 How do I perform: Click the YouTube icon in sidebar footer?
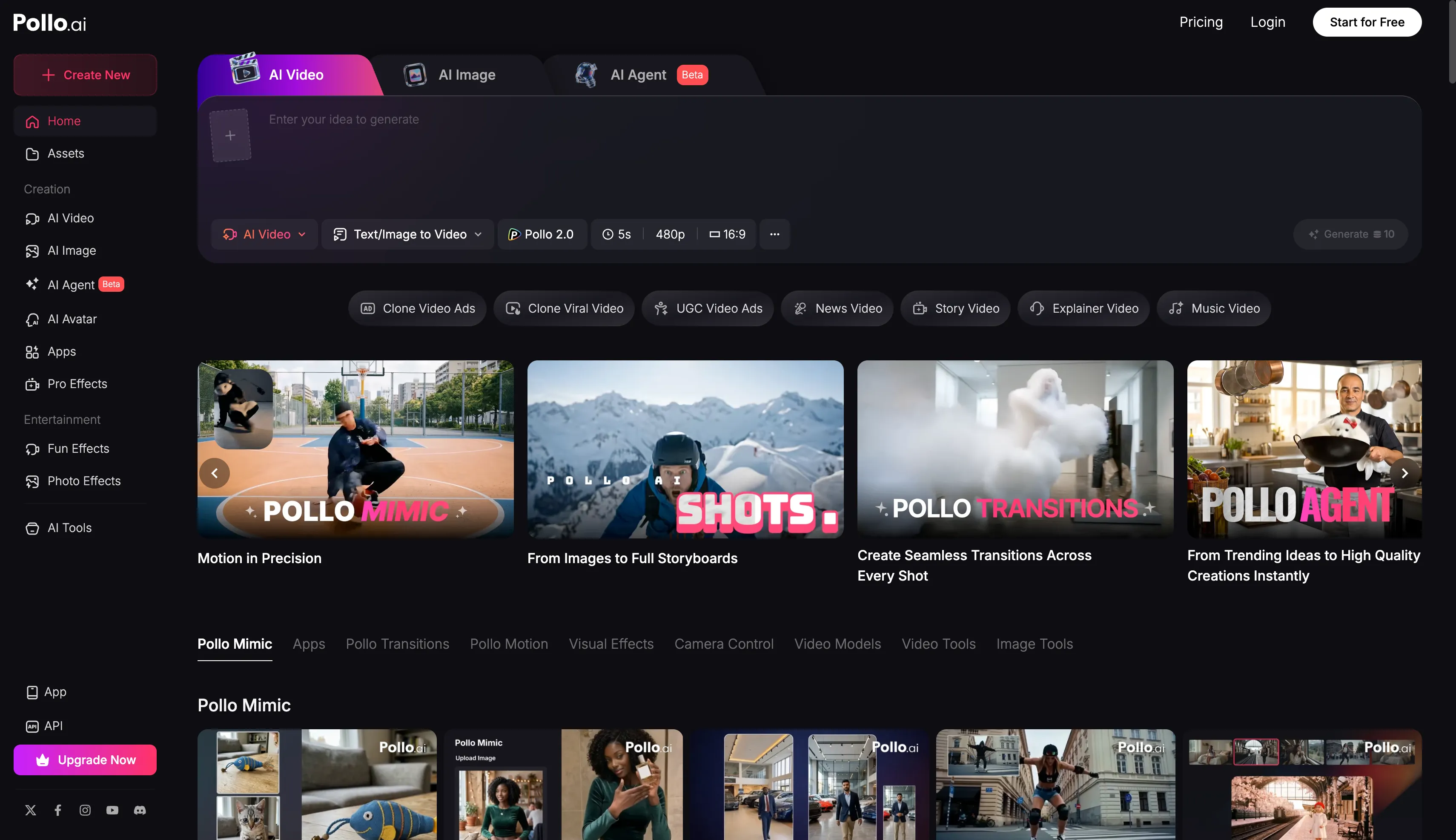[112, 810]
